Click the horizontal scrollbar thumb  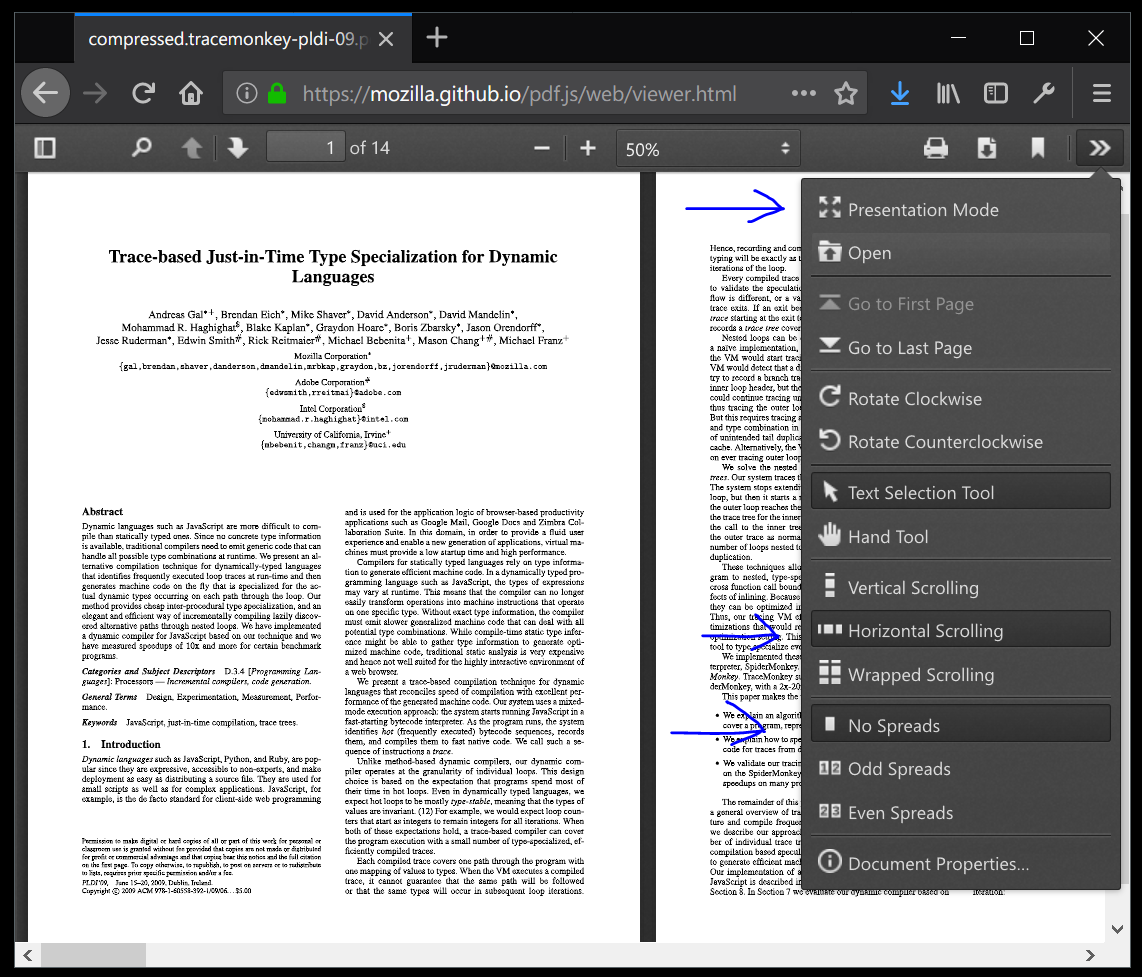pyautogui.click(x=93, y=955)
